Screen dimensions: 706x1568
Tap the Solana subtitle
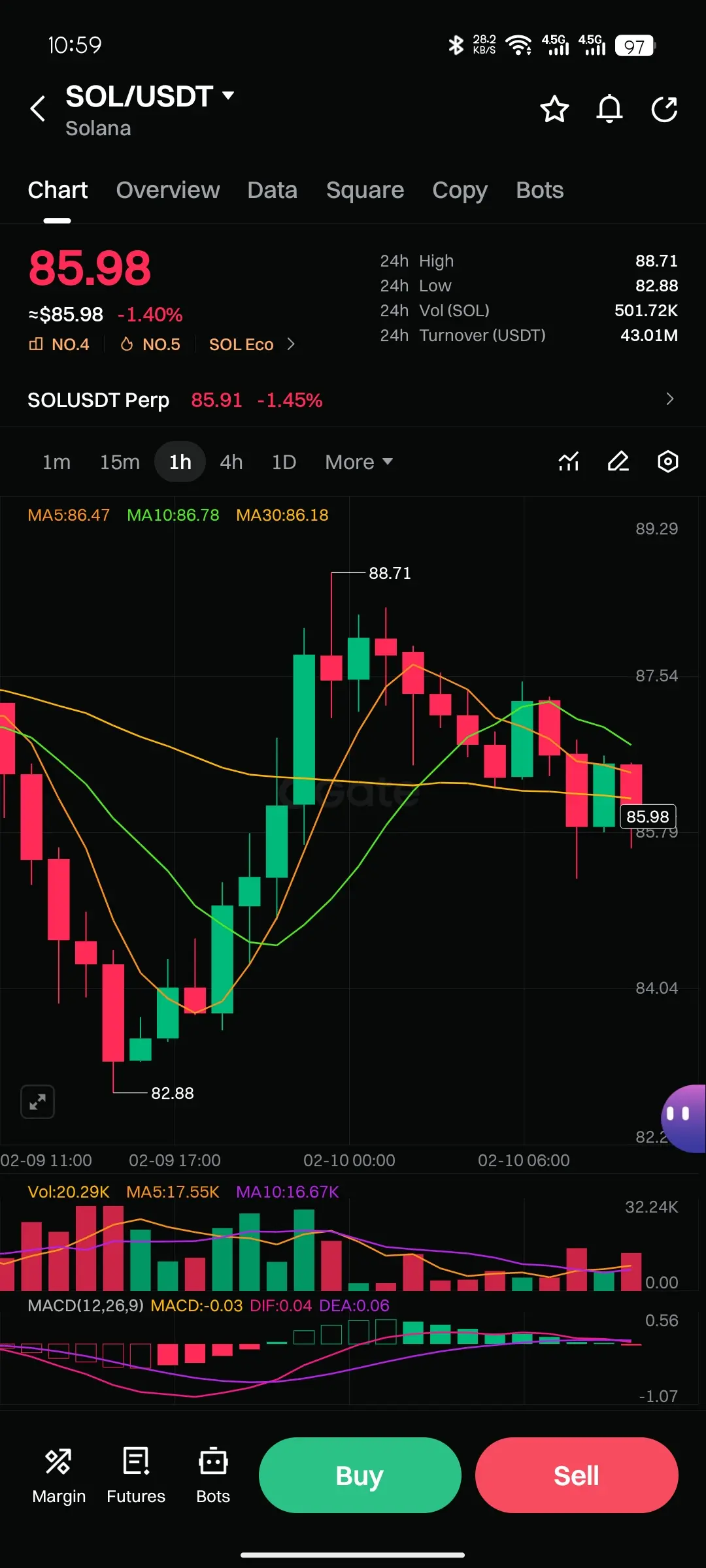point(98,128)
